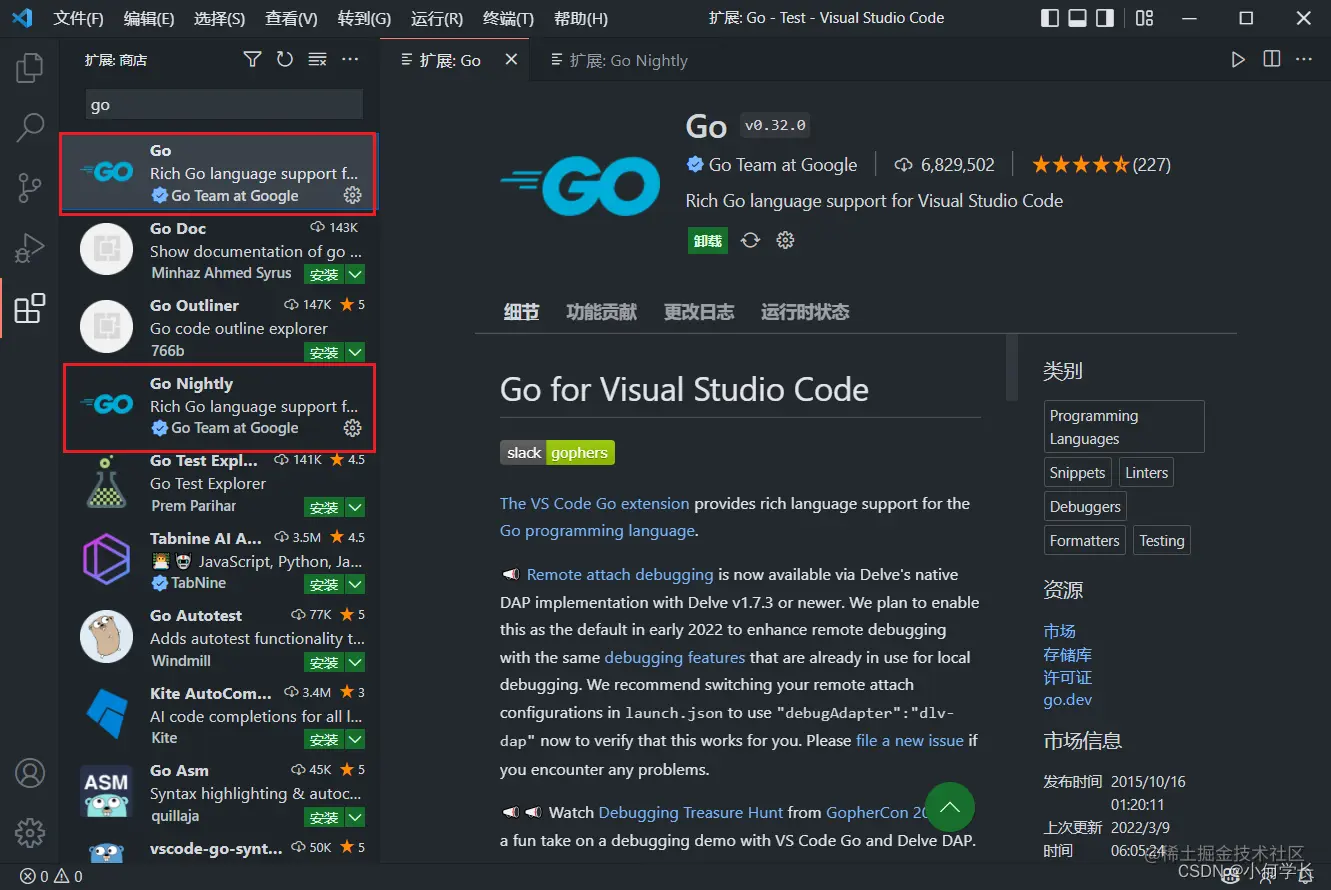Open Run and Debug view
Screen dimensions: 1331x890
click(x=30, y=247)
